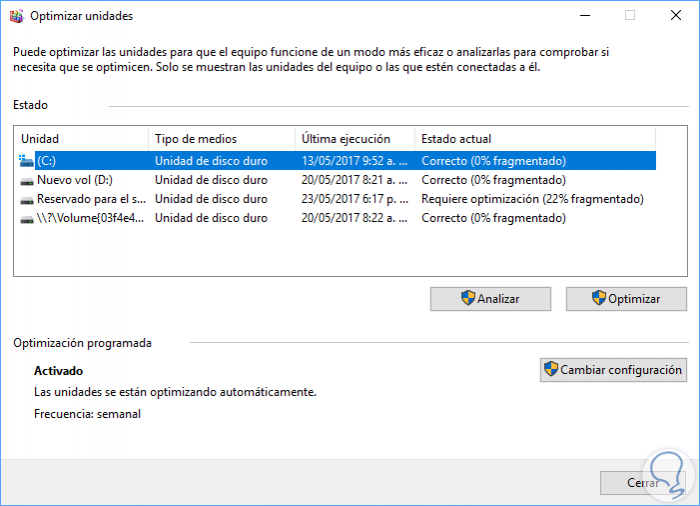This screenshot has height=506, width=700.
Task: Sort by the Estado actual column header
Action: click(x=535, y=139)
